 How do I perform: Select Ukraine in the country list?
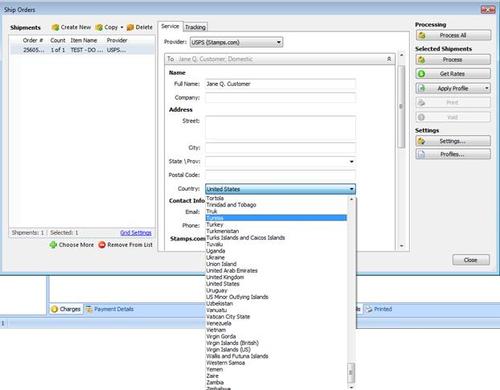[276, 257]
